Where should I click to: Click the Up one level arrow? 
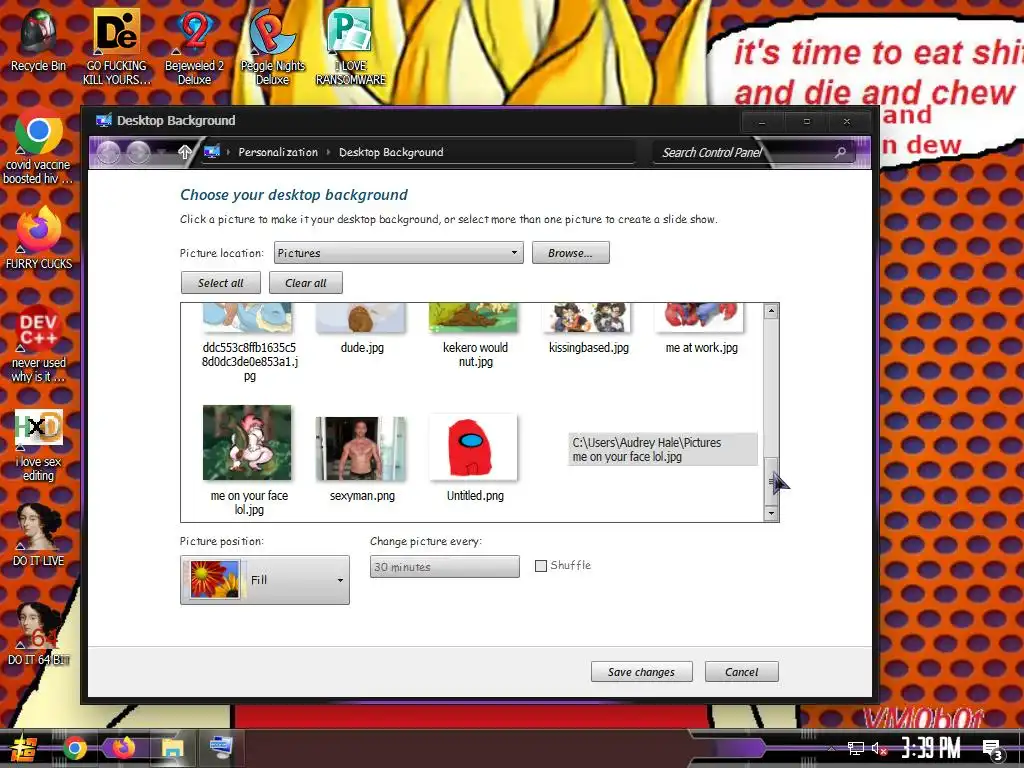point(185,153)
